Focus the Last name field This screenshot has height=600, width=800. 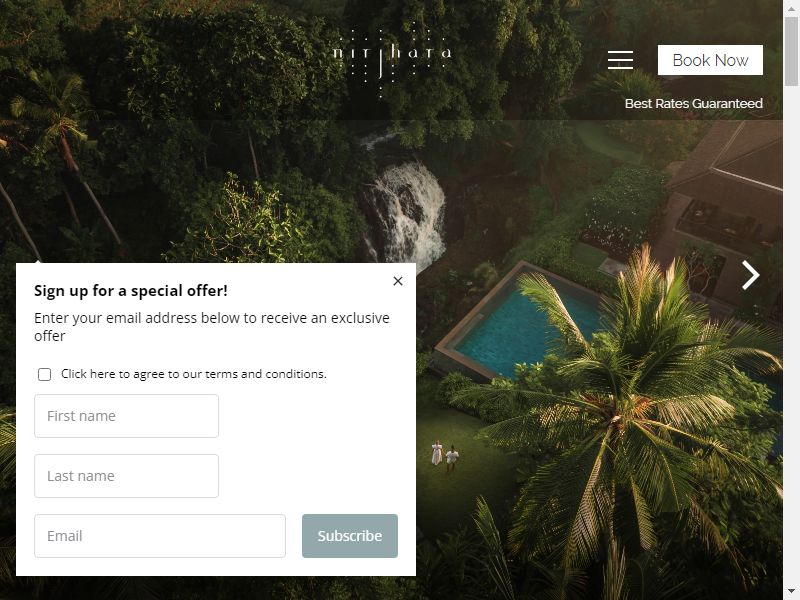click(126, 476)
